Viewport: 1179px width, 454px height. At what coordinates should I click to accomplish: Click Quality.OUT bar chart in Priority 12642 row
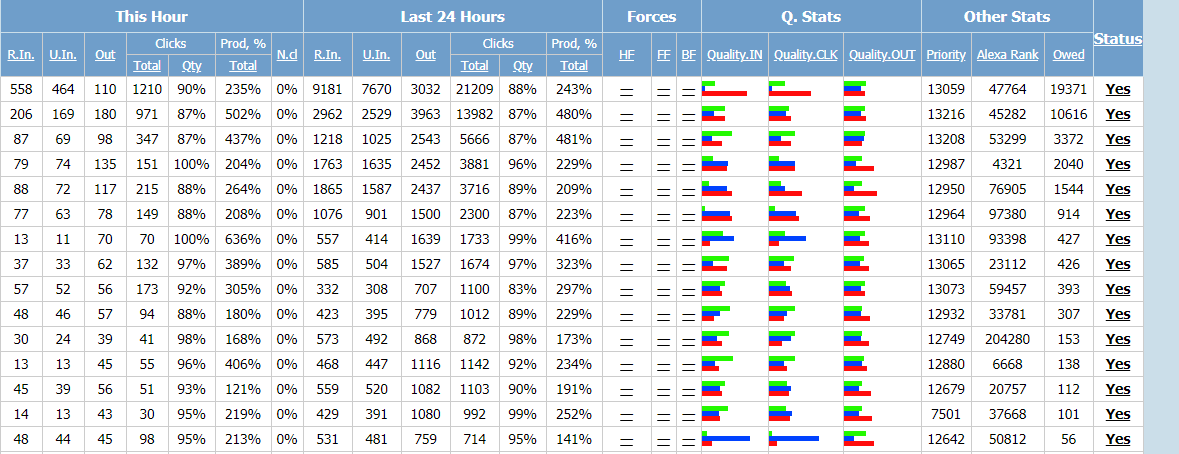859,438
